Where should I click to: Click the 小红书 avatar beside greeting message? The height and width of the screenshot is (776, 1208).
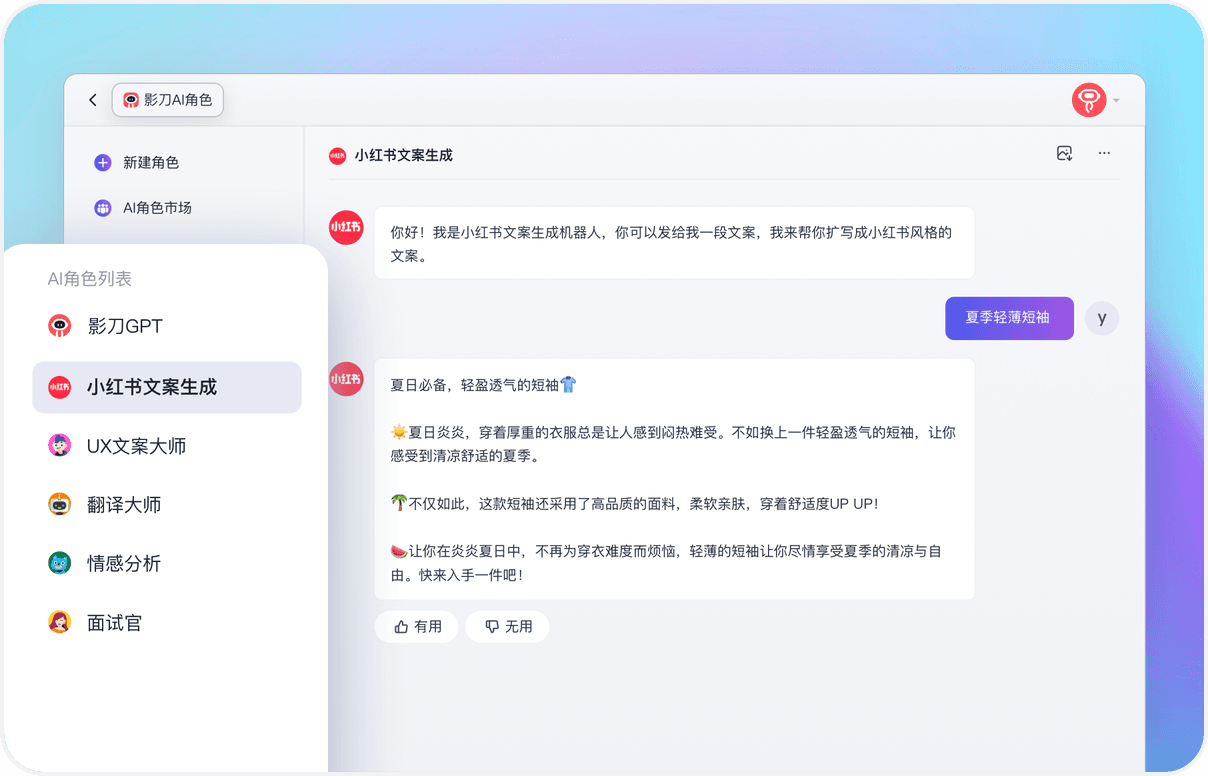click(x=346, y=228)
